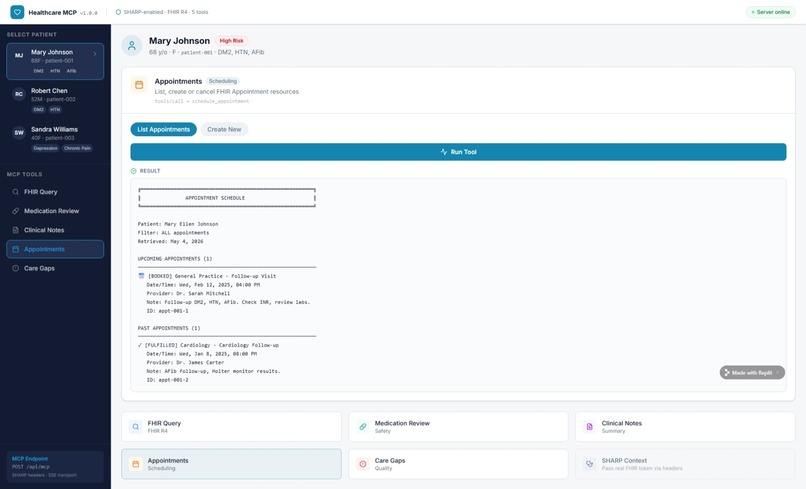
Task: Click the Depression tag under Sandra Williams
Action: (45, 148)
